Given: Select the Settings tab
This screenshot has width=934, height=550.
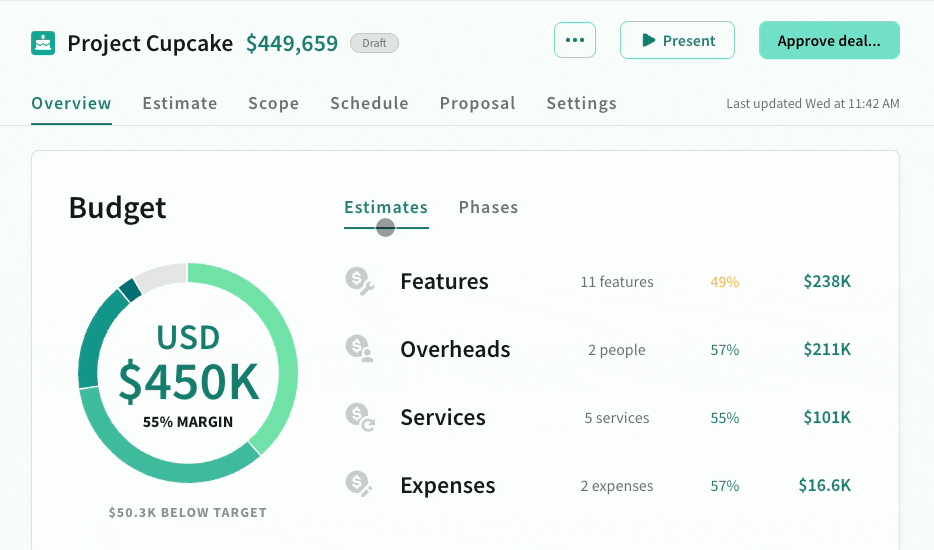Looking at the screenshot, I should tap(581, 103).
